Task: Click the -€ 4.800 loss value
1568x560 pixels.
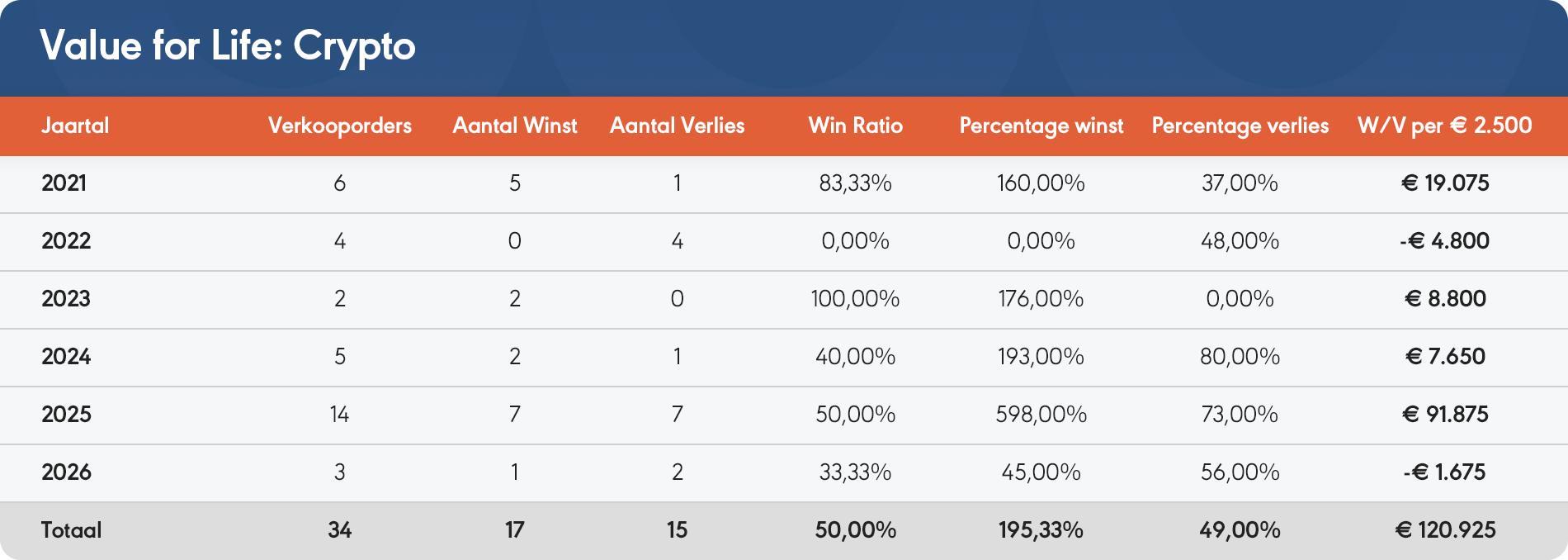Action: [x=1445, y=241]
